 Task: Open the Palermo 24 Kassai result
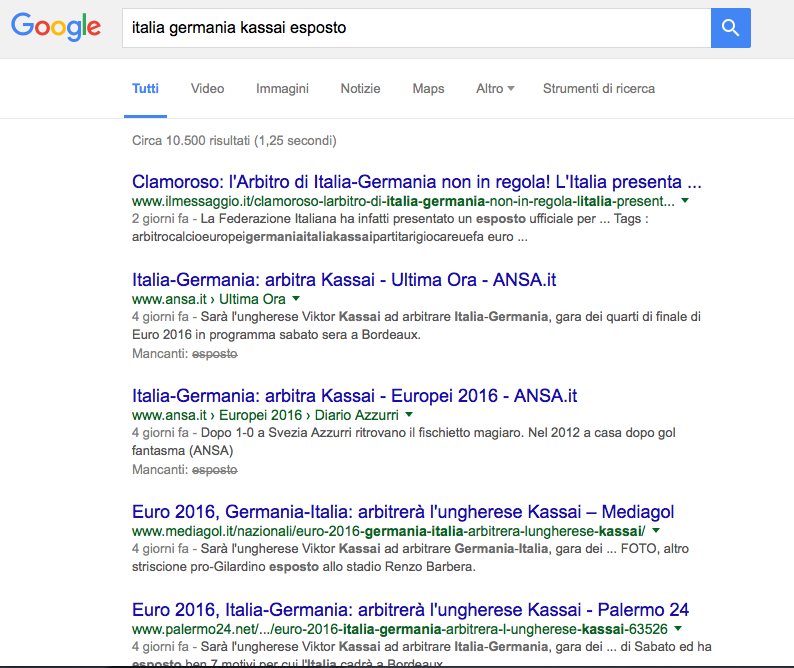tap(410, 609)
